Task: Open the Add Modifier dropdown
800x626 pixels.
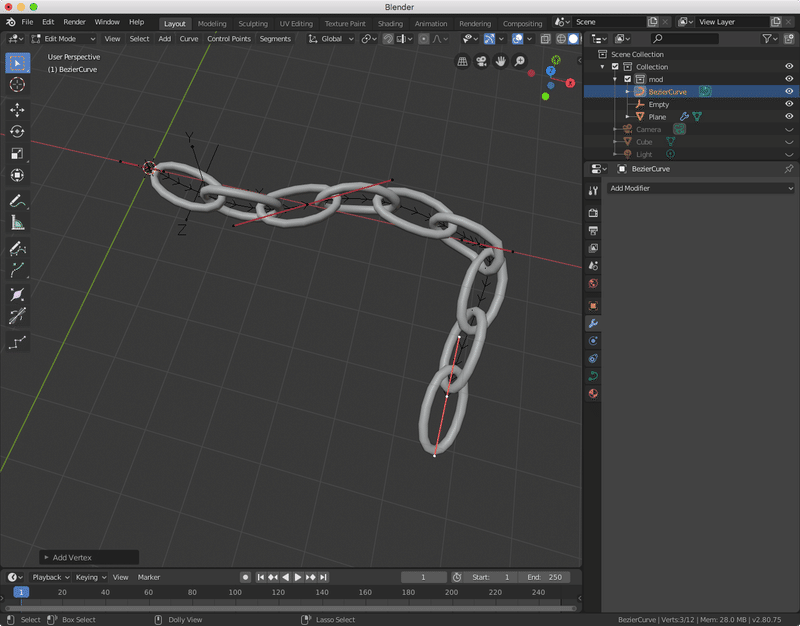Action: (x=701, y=188)
